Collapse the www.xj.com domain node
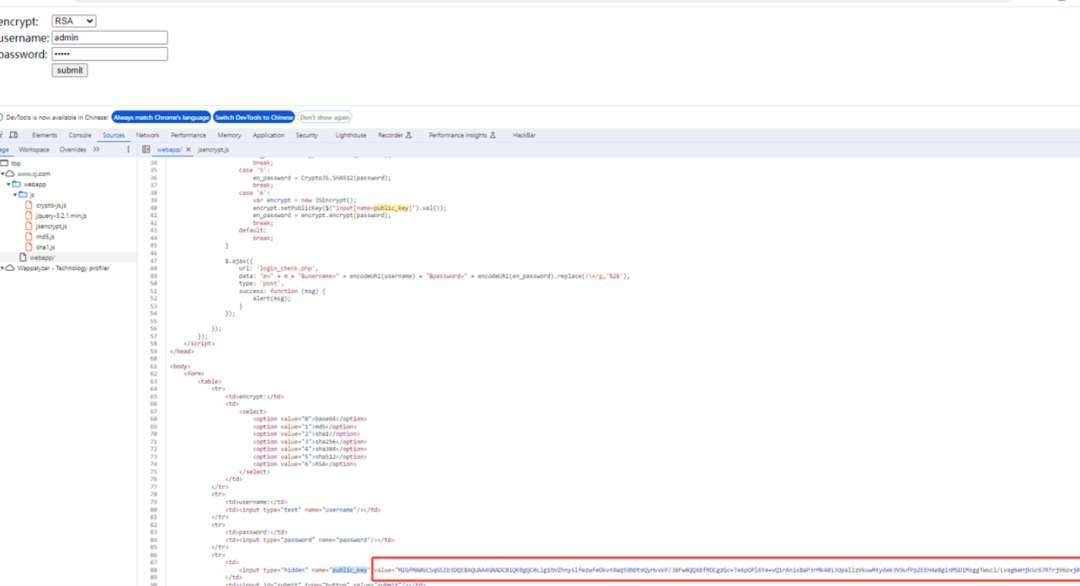 (x=3, y=174)
